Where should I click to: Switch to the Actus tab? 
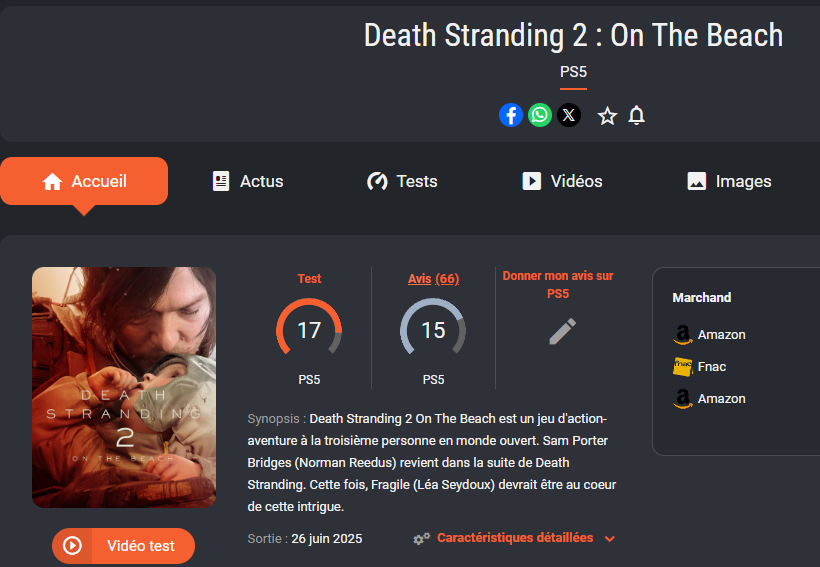248,181
